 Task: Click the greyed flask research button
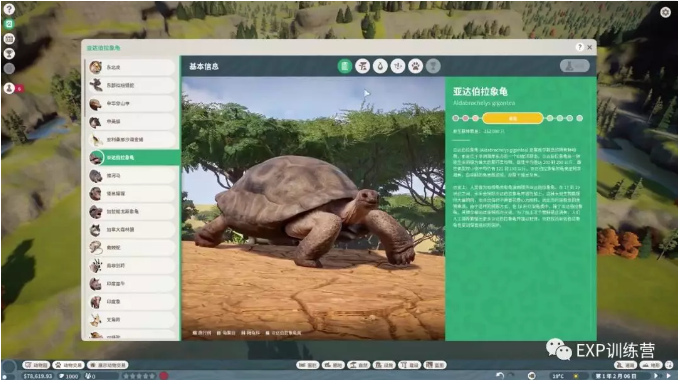coord(575,66)
